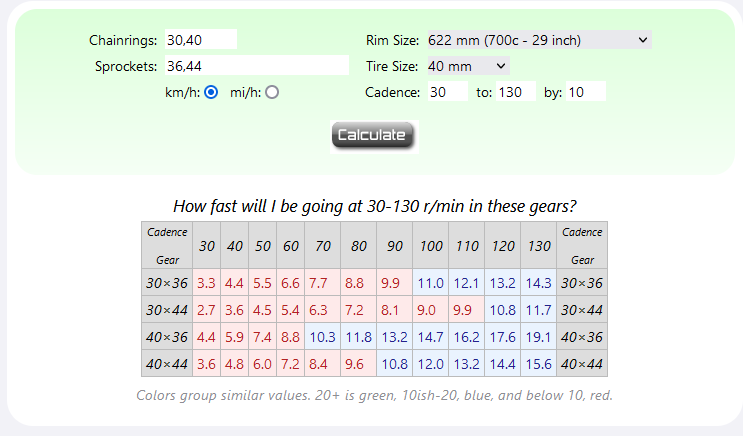Click the cadence 'to' value field
Viewport: 743px width, 436px height.
point(516,92)
